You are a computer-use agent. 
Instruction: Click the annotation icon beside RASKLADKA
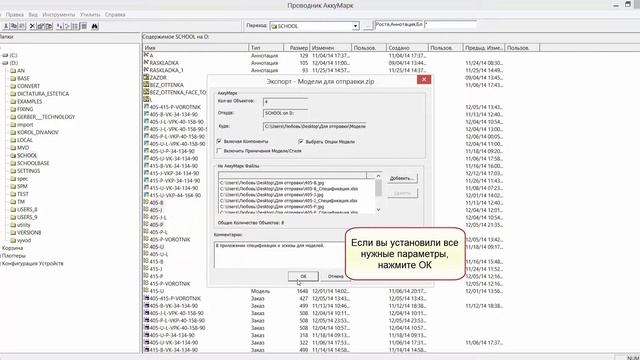[146, 62]
